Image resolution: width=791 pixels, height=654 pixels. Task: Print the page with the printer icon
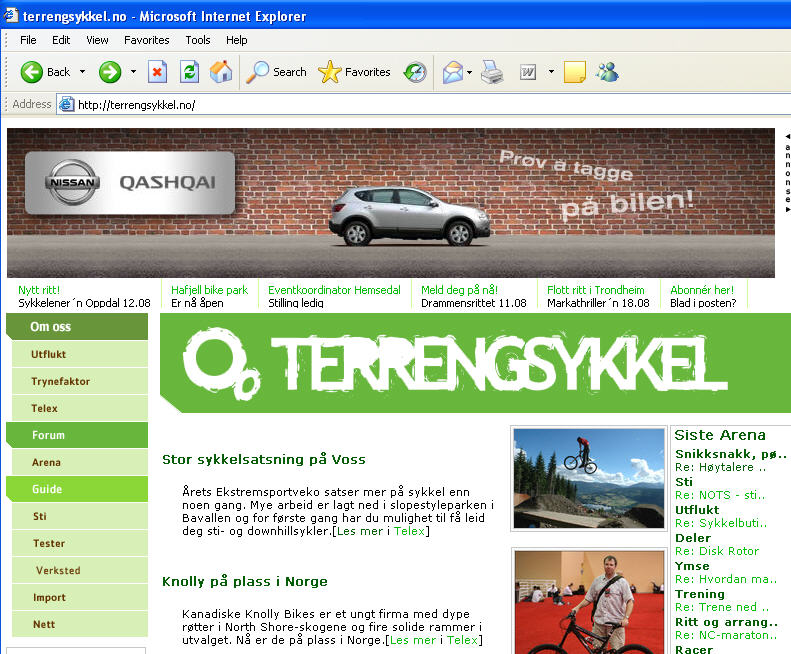pos(492,72)
